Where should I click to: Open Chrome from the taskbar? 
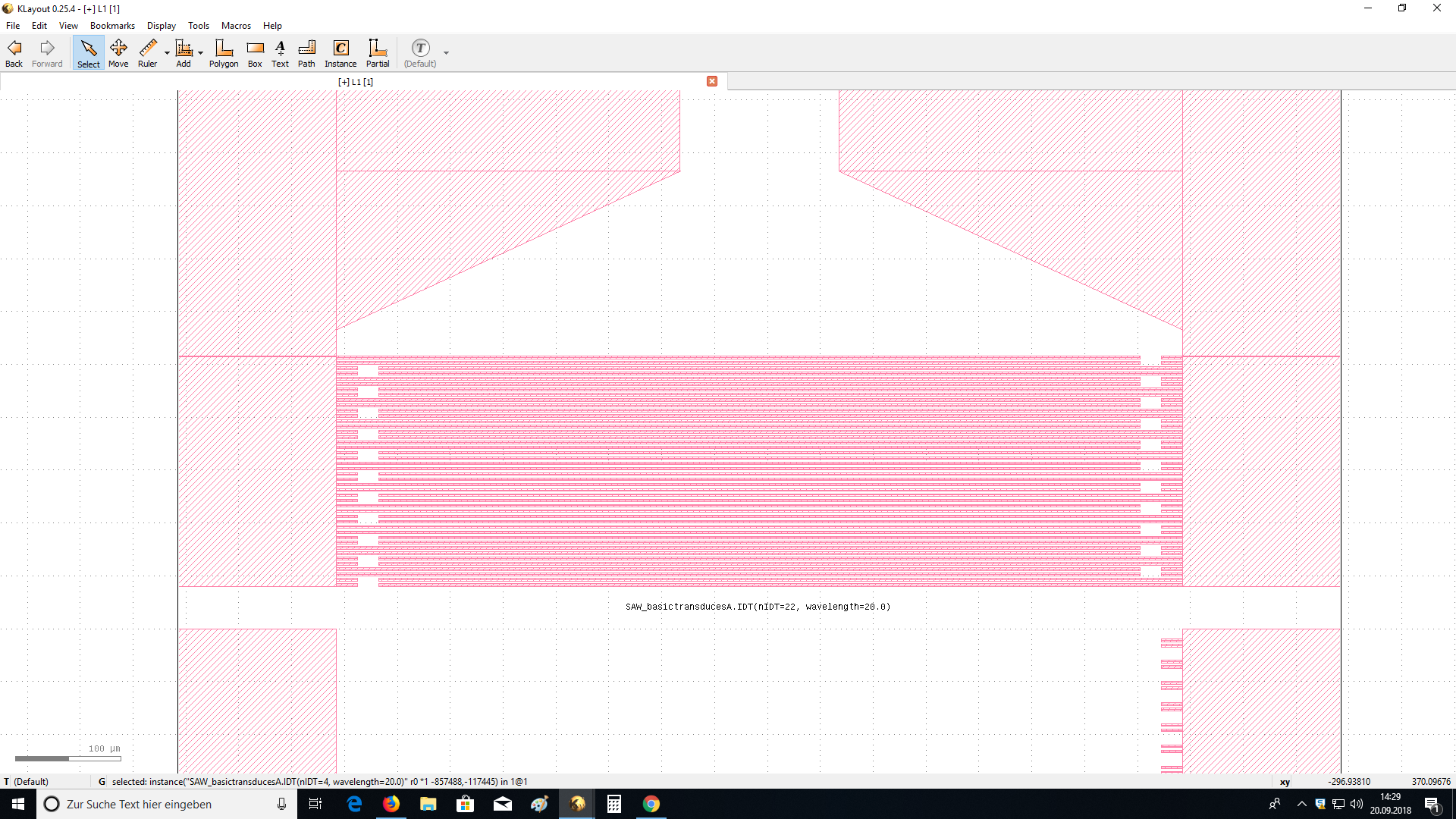[651, 804]
